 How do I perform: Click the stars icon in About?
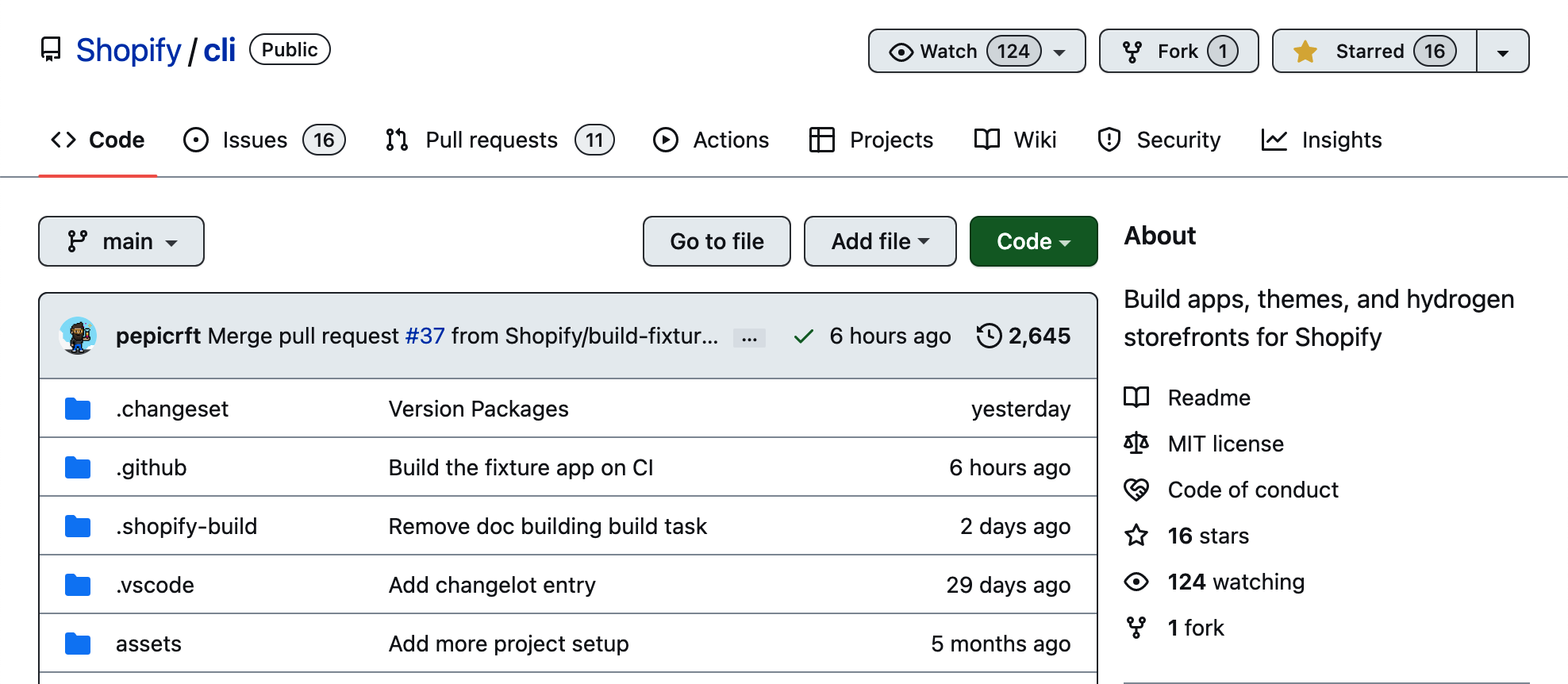1136,536
